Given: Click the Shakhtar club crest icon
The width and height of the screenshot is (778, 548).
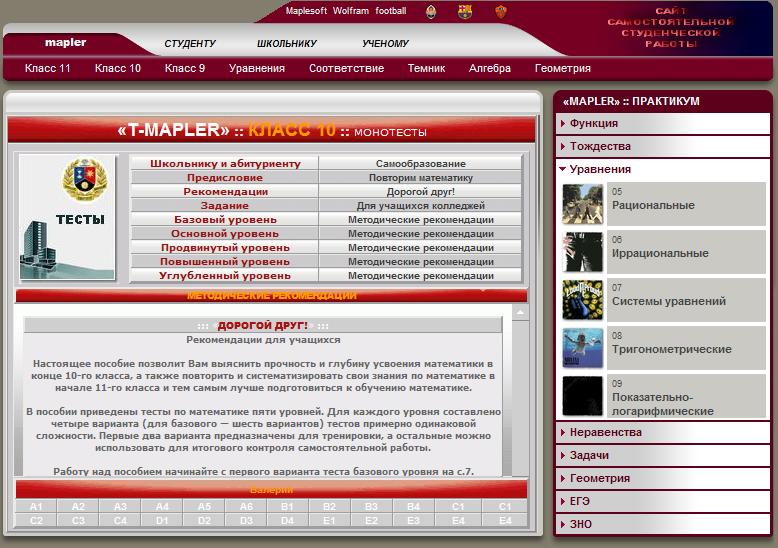Looking at the screenshot, I should [x=431, y=11].
